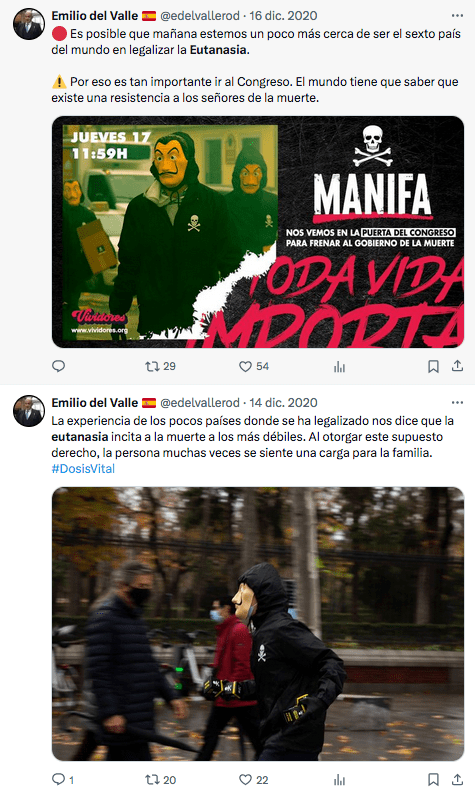View analytics of the 16 dic. tweet

(x=339, y=367)
